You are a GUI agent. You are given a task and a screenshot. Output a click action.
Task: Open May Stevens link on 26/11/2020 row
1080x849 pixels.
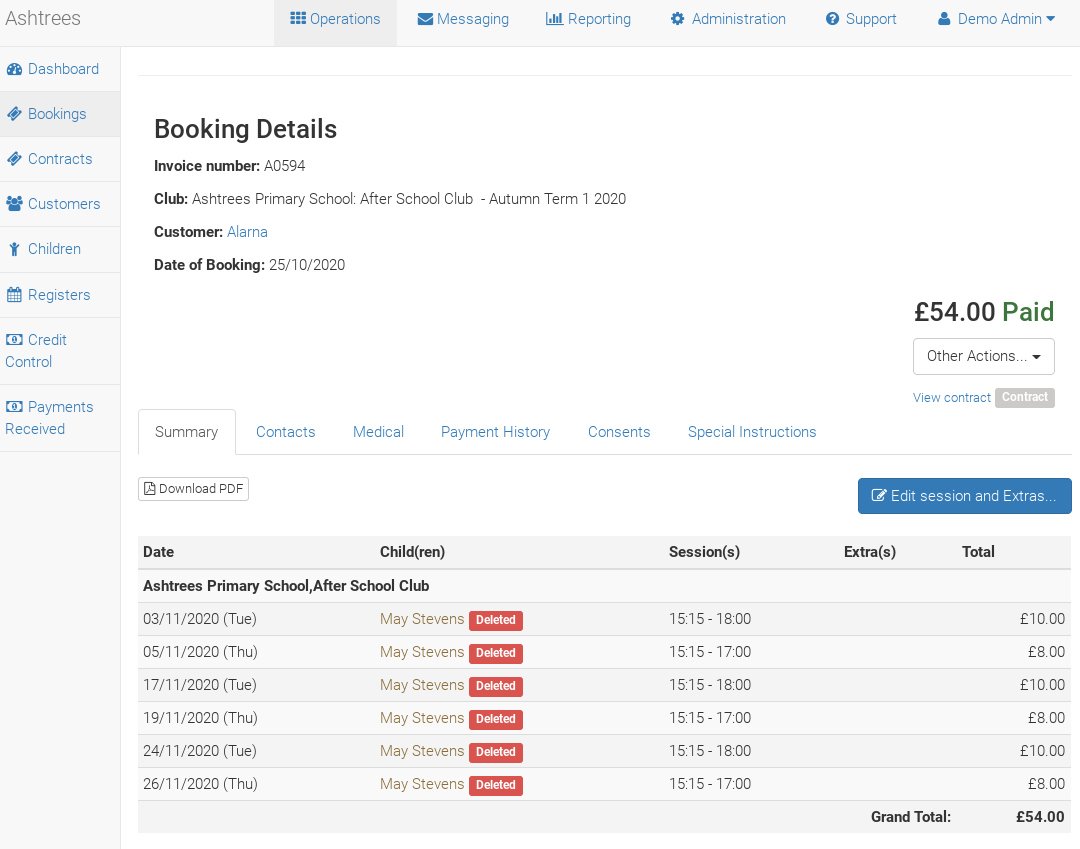(422, 784)
